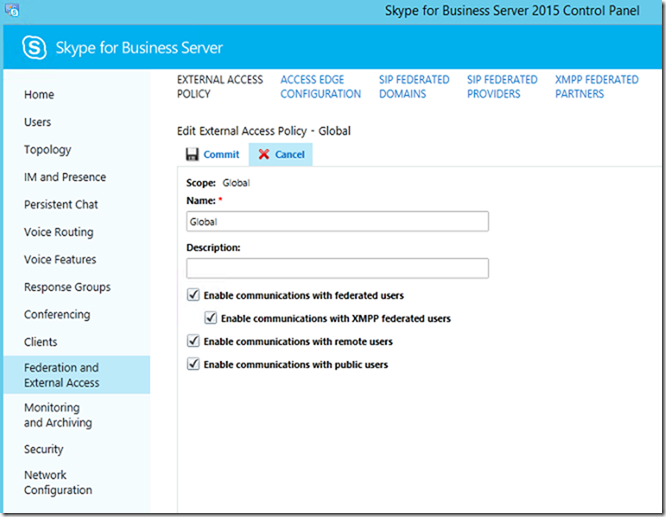This screenshot has width=666, height=517.
Task: Open Topology in the left navigation
Action: [x=48, y=150]
